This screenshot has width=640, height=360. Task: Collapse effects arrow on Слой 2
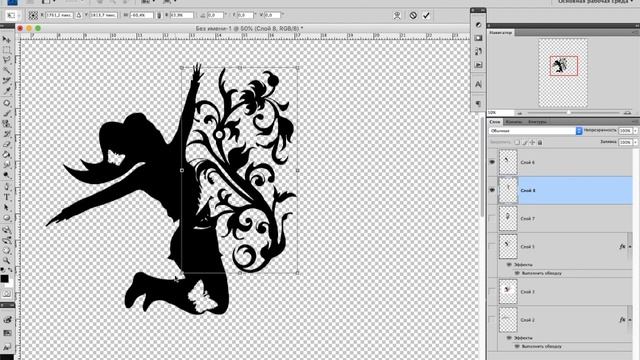[630, 320]
